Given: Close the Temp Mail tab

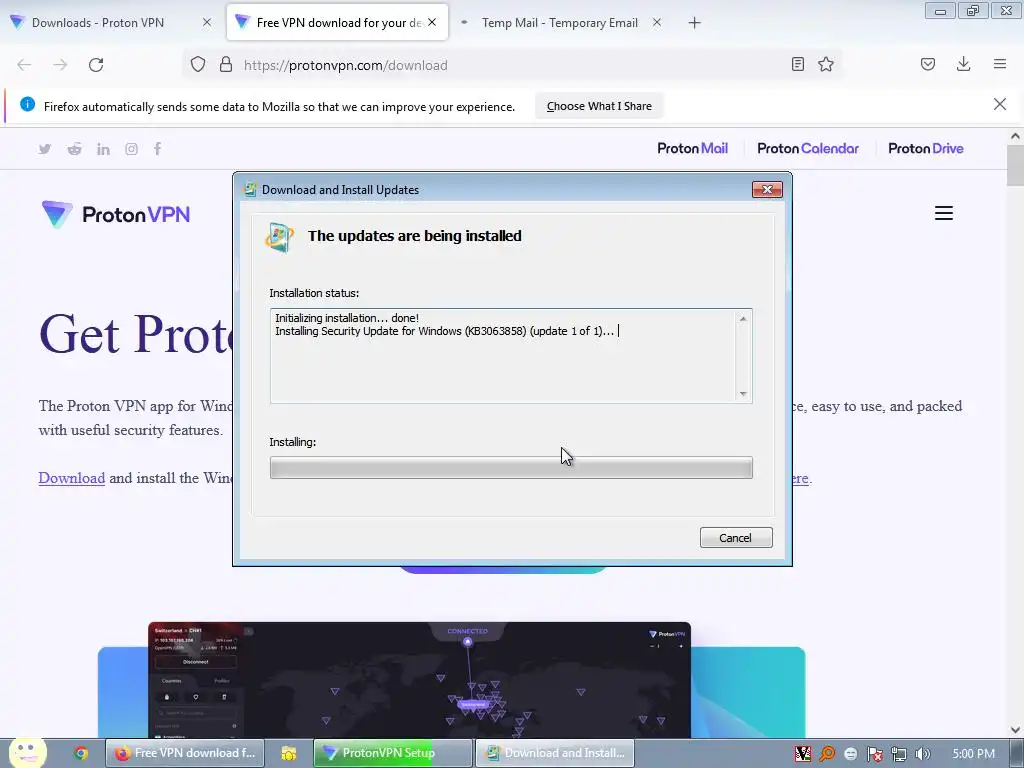Looking at the screenshot, I should point(657,23).
